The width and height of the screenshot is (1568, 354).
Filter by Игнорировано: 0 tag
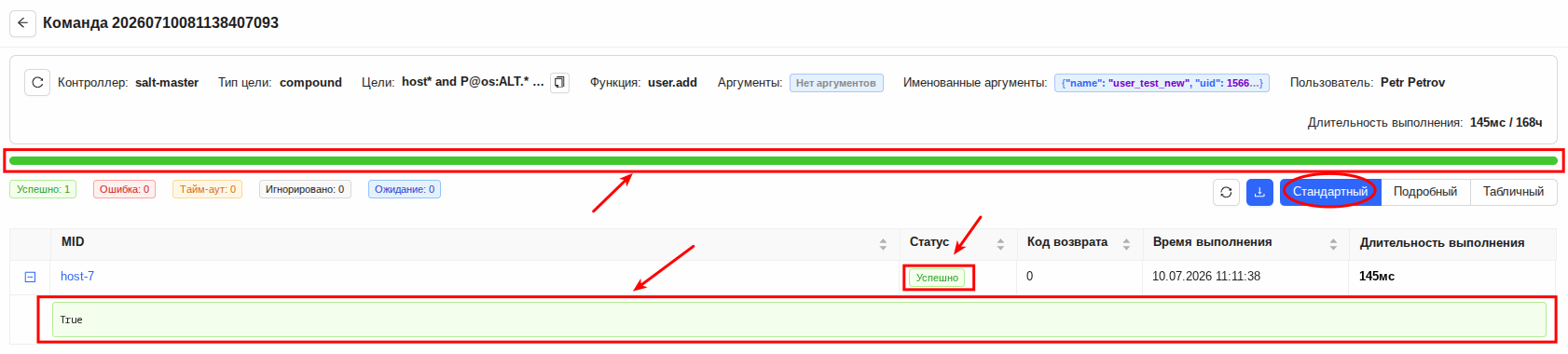[x=305, y=189]
